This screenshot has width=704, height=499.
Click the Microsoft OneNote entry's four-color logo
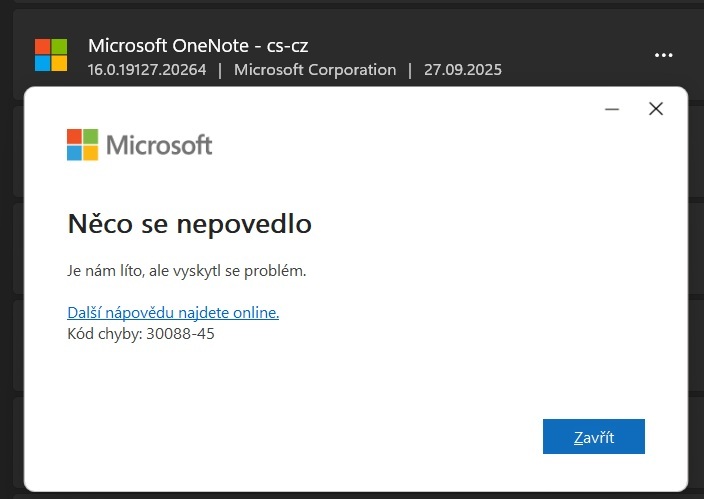click(x=51, y=55)
